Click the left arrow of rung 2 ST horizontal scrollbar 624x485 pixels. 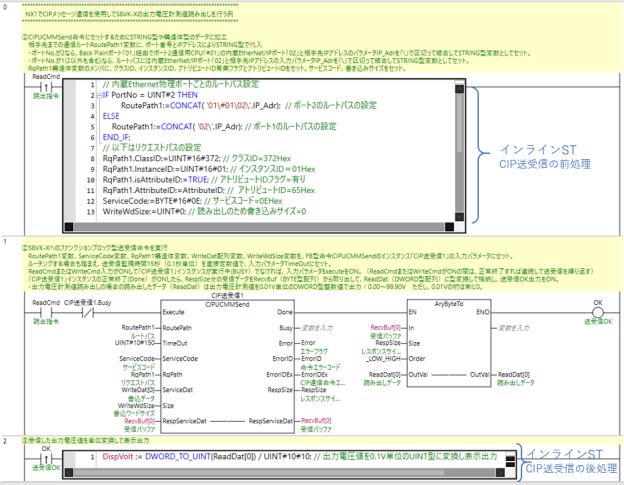(x=69, y=472)
